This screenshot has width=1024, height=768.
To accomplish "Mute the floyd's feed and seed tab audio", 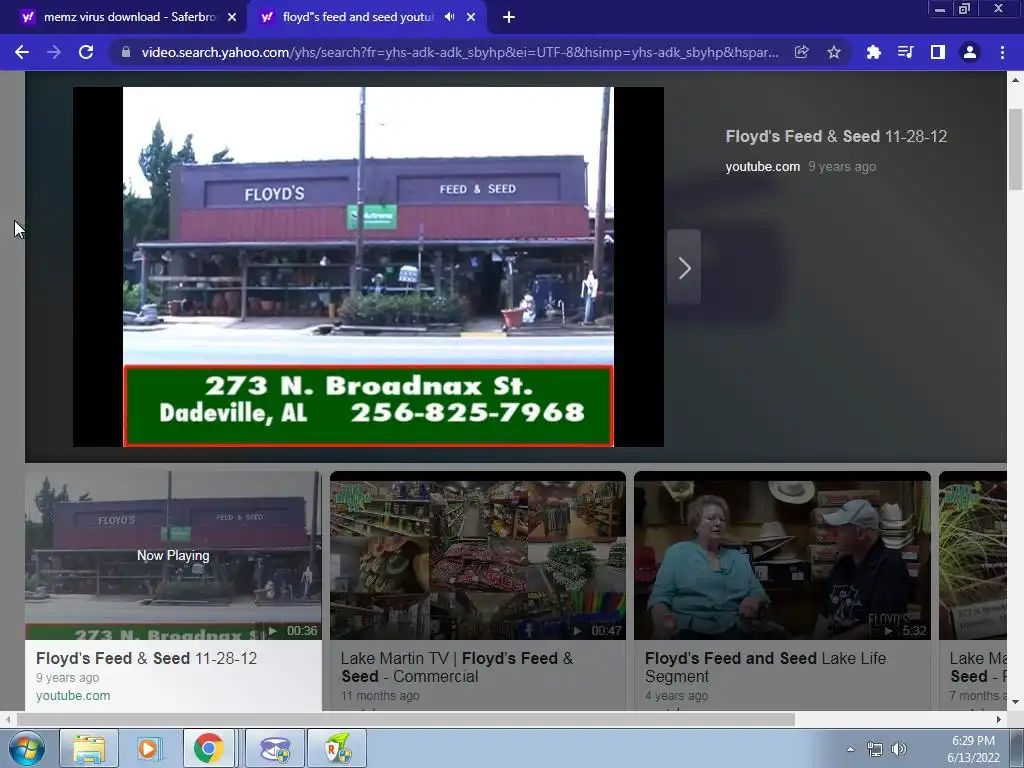I will (449, 17).
